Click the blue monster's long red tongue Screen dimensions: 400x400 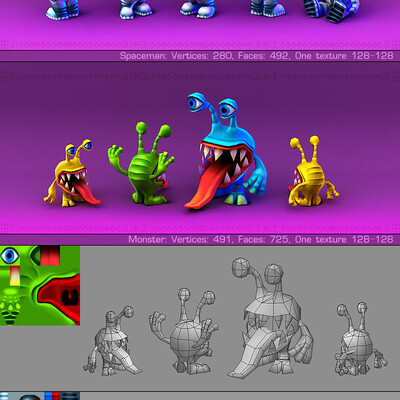click(x=203, y=187)
